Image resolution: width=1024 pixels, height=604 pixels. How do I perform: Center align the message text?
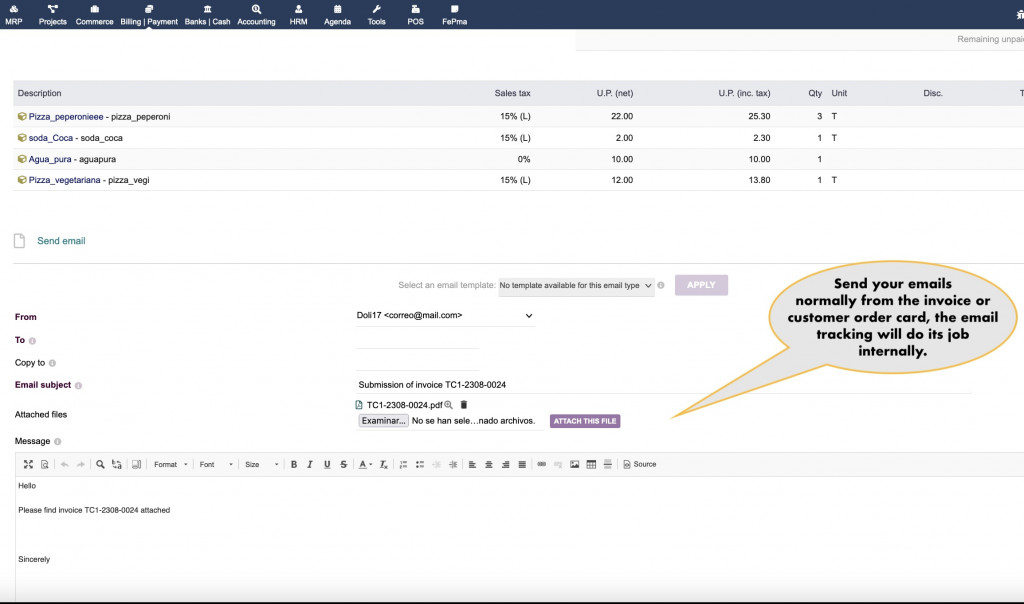coord(488,464)
